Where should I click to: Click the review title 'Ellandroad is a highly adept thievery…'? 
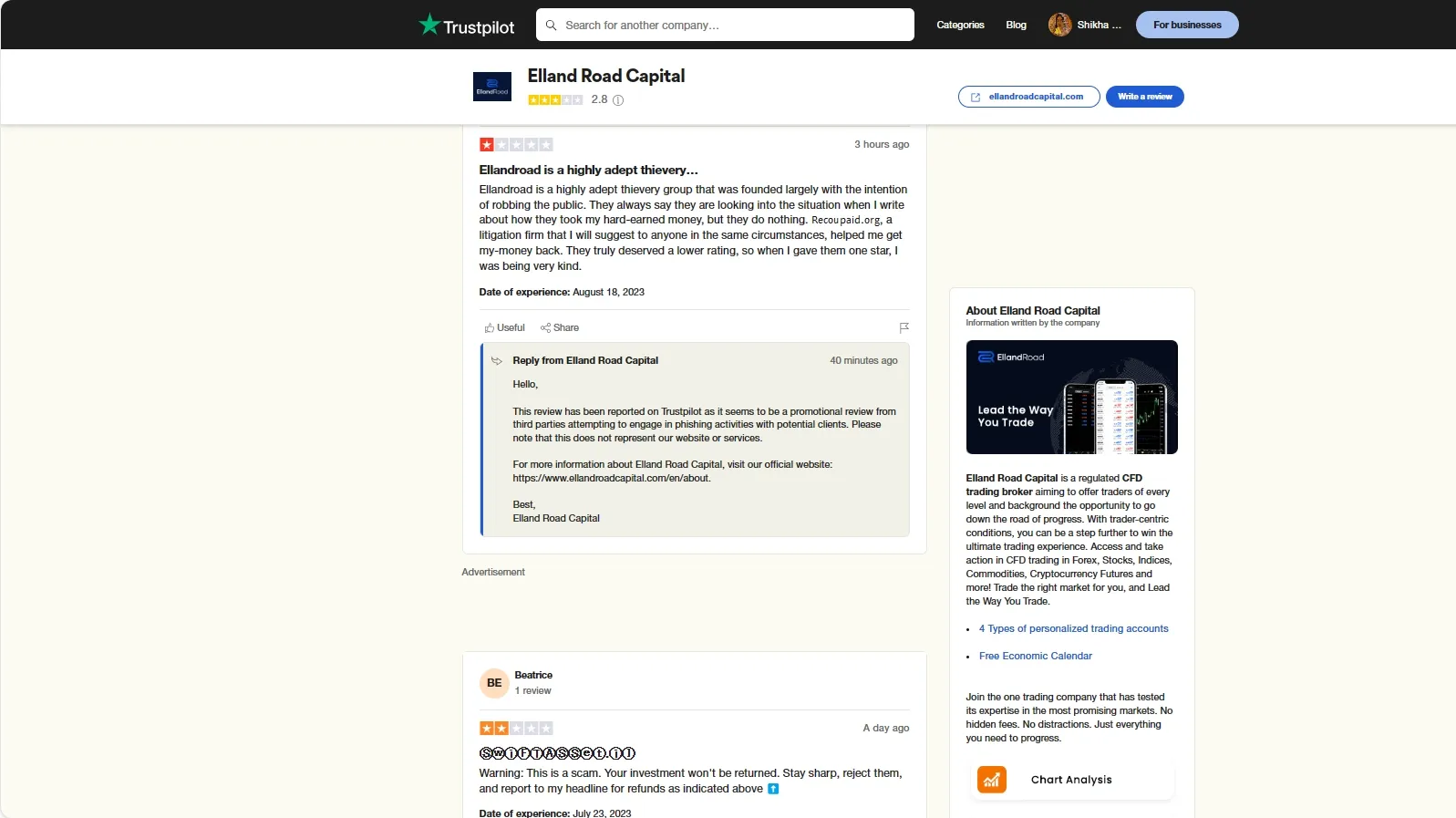click(589, 170)
